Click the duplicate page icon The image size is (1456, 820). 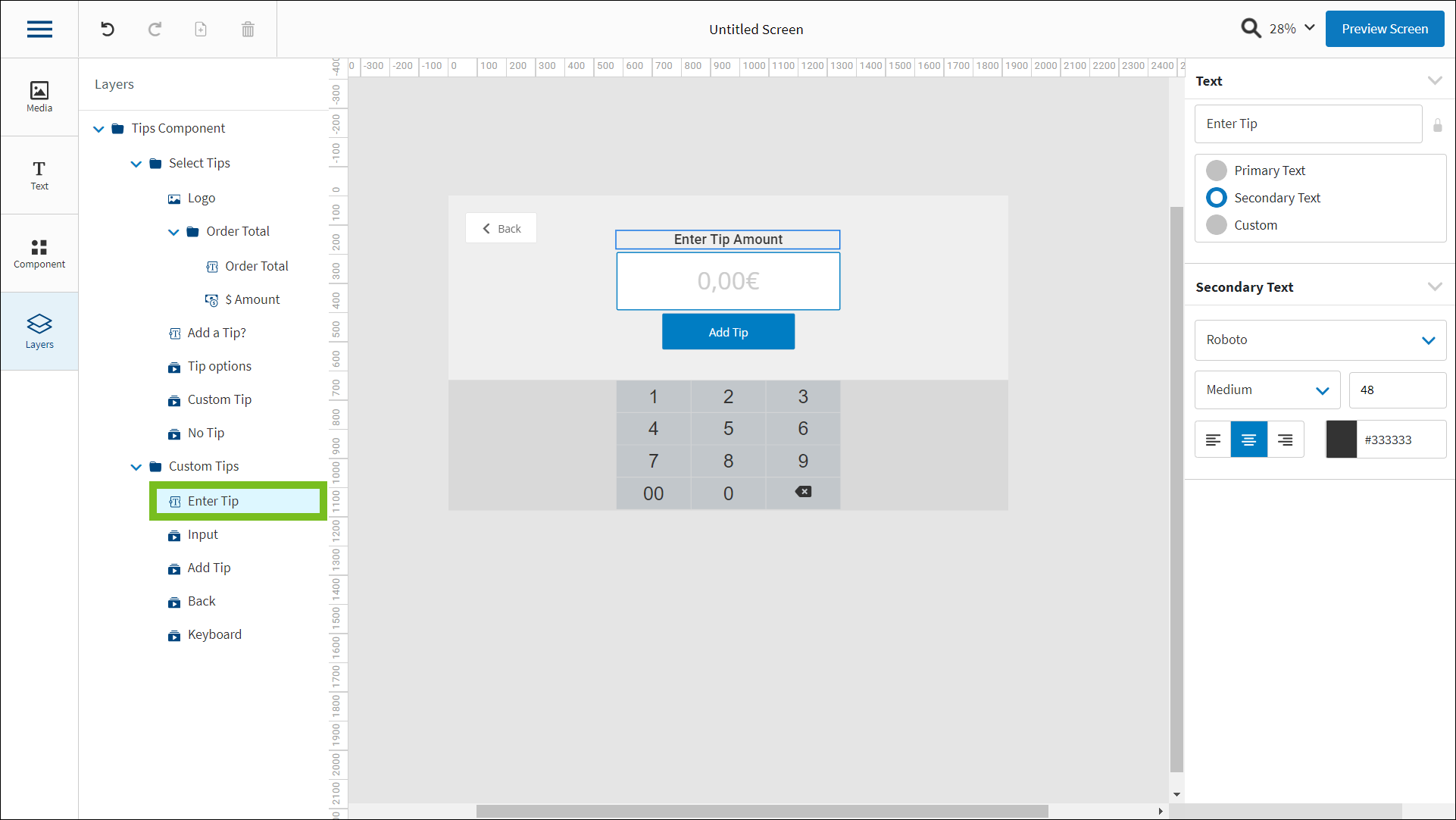201,30
